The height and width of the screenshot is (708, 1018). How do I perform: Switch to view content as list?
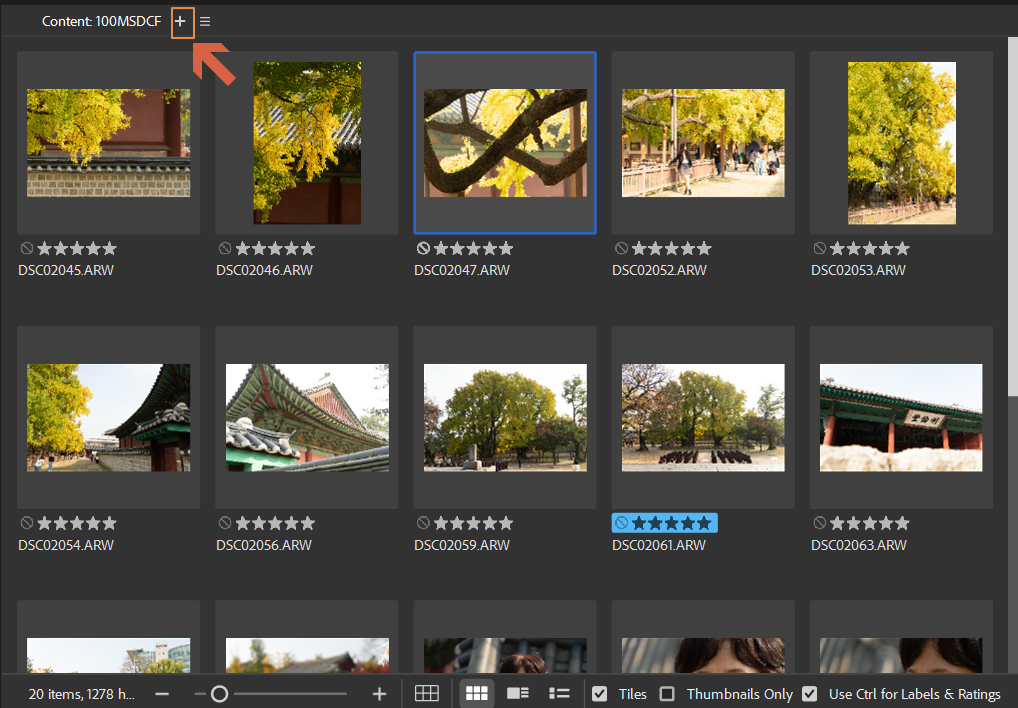click(x=559, y=694)
